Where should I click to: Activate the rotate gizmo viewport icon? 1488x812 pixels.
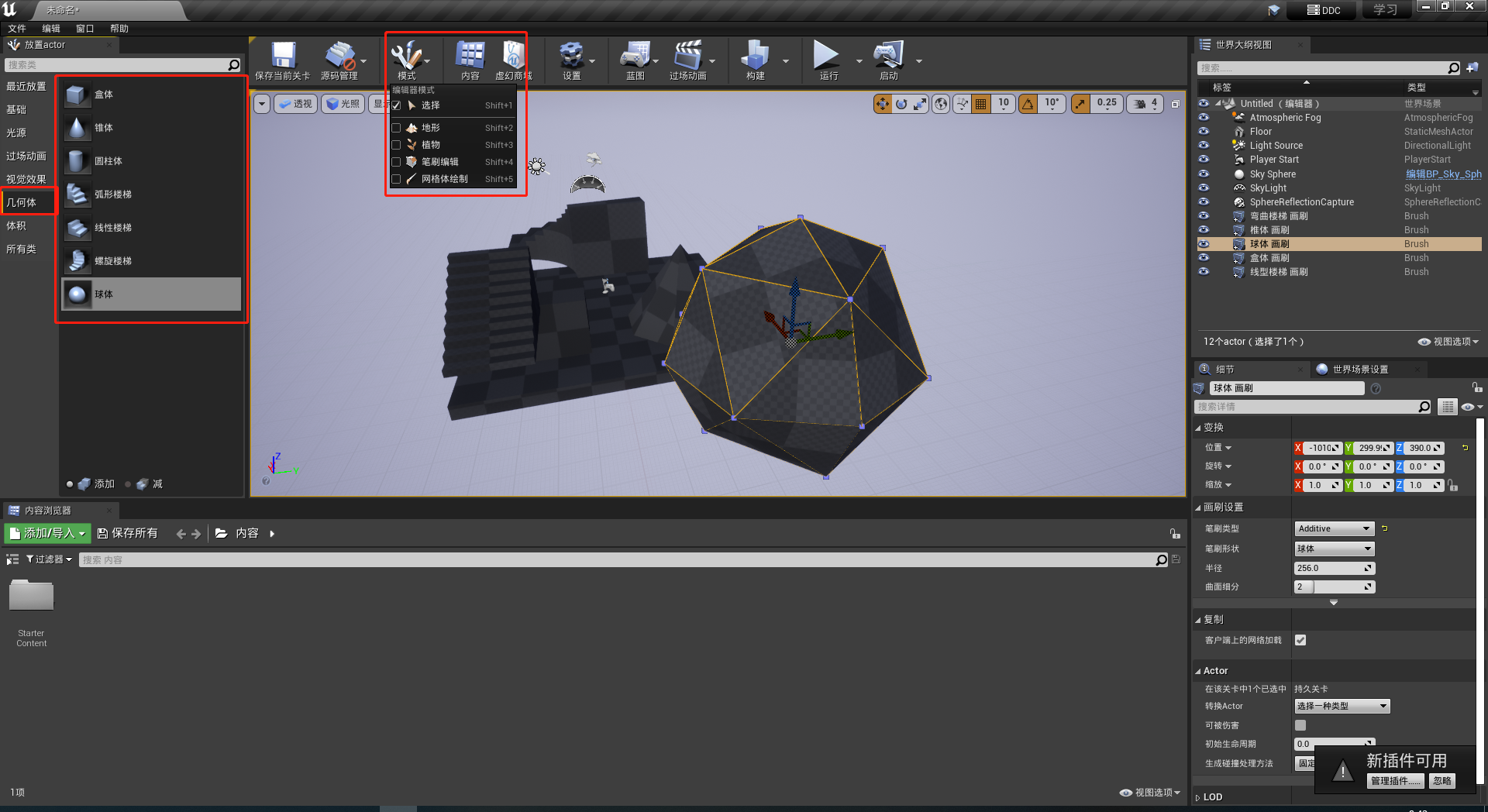pyautogui.click(x=901, y=104)
